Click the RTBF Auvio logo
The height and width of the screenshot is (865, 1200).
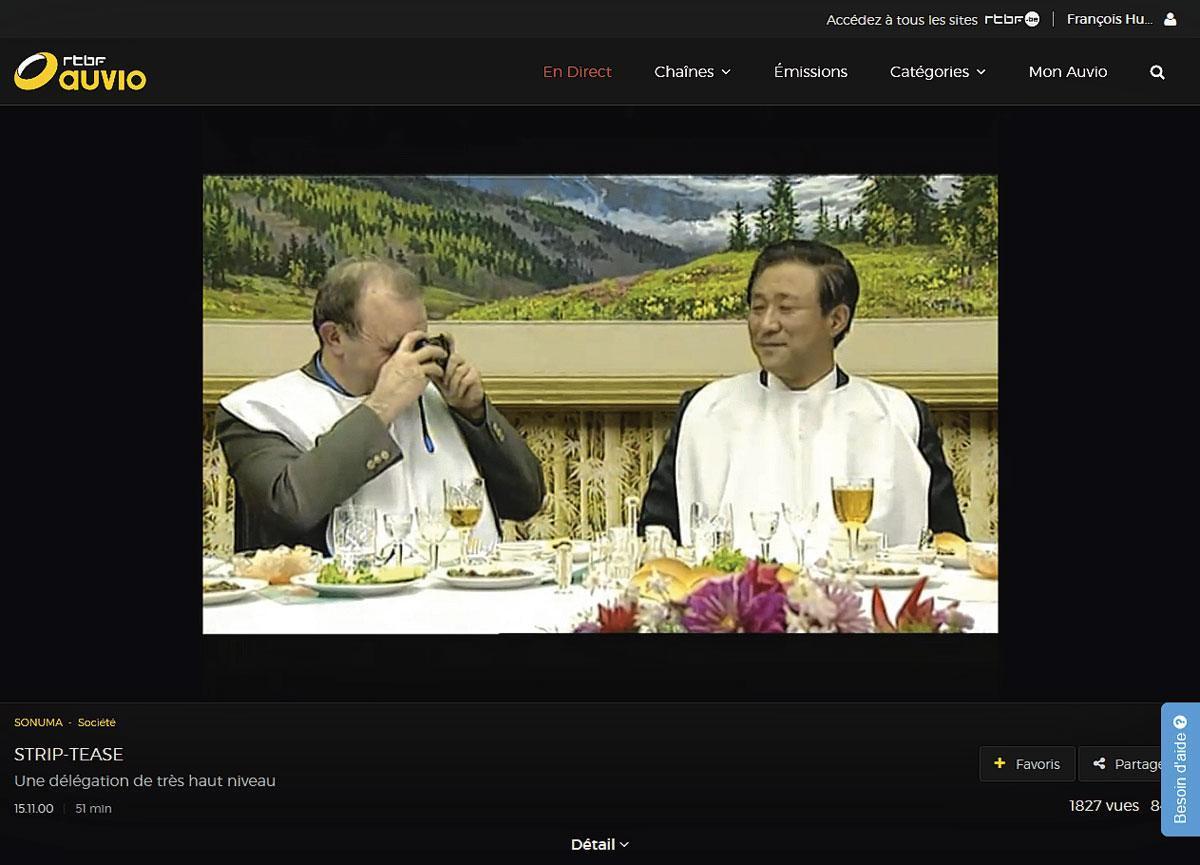coord(80,71)
